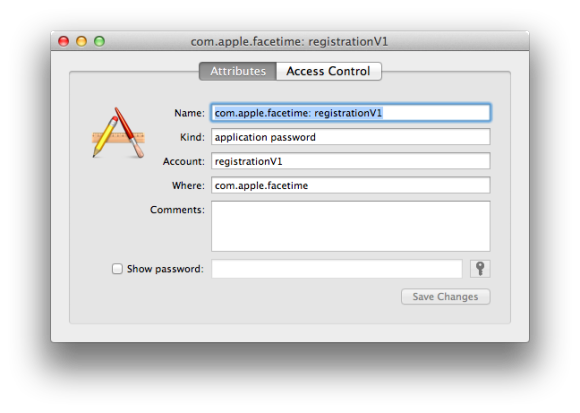
Task: Click the Where field showing com.apple.facetime
Action: pos(351,185)
